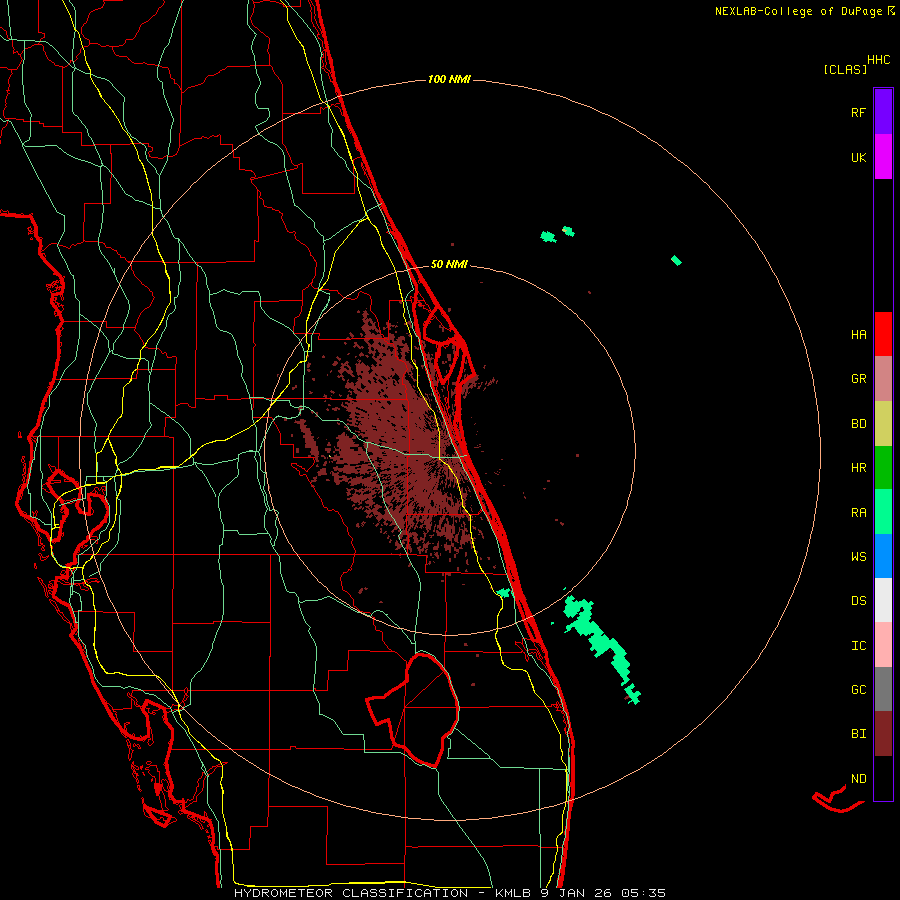Click the BI legend label
Screen dimensions: 900x900
click(858, 734)
